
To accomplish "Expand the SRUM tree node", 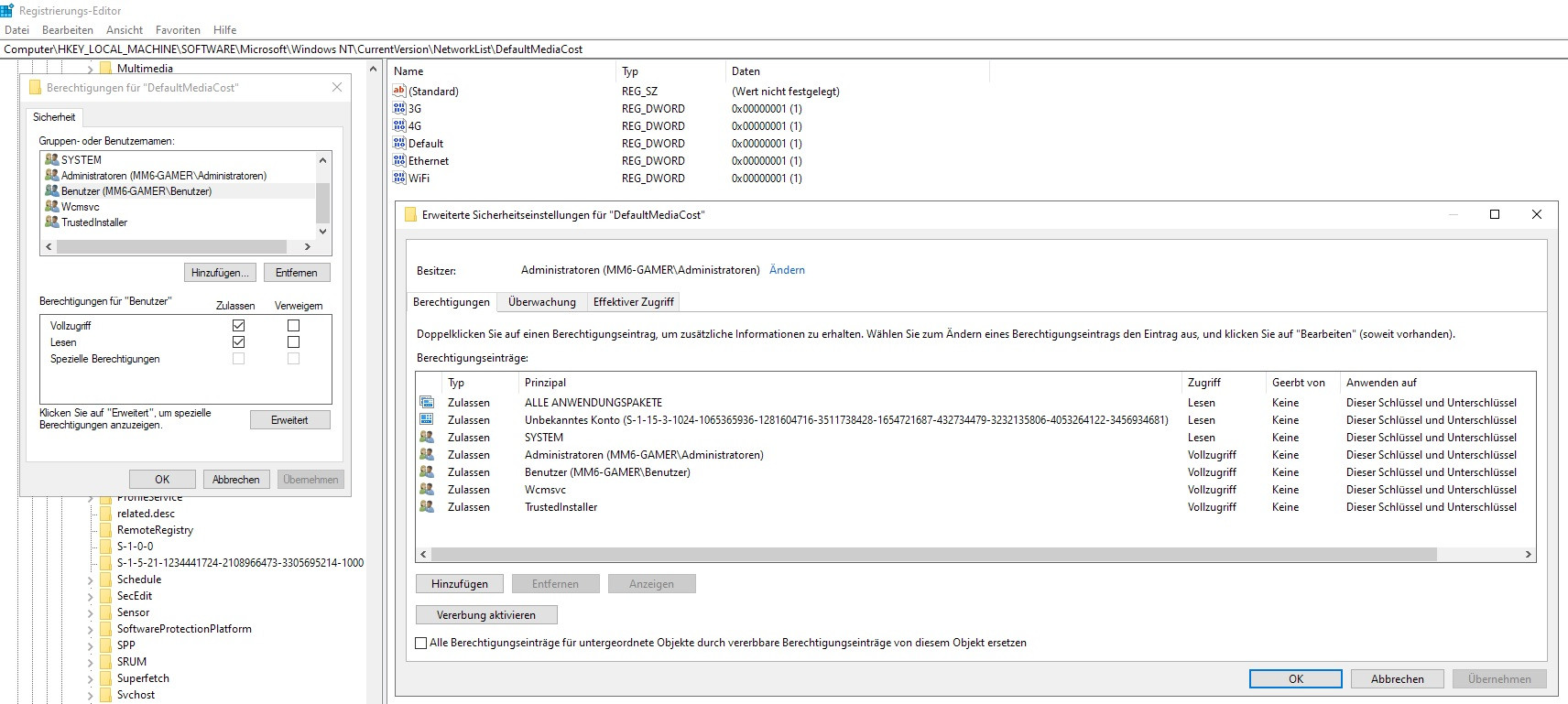I will click(x=90, y=662).
